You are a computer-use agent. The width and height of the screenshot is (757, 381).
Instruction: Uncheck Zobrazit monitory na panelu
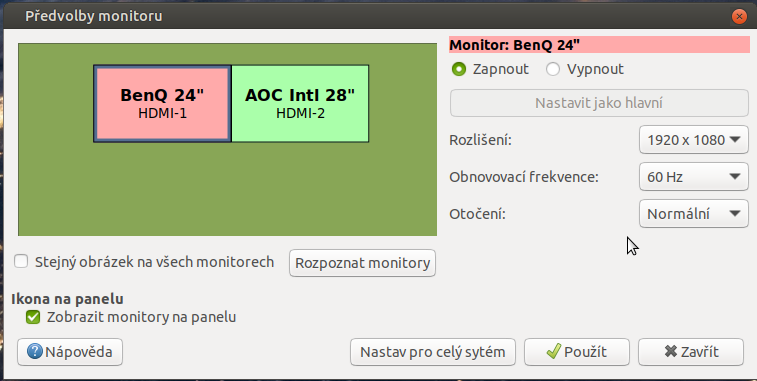[x=33, y=317]
